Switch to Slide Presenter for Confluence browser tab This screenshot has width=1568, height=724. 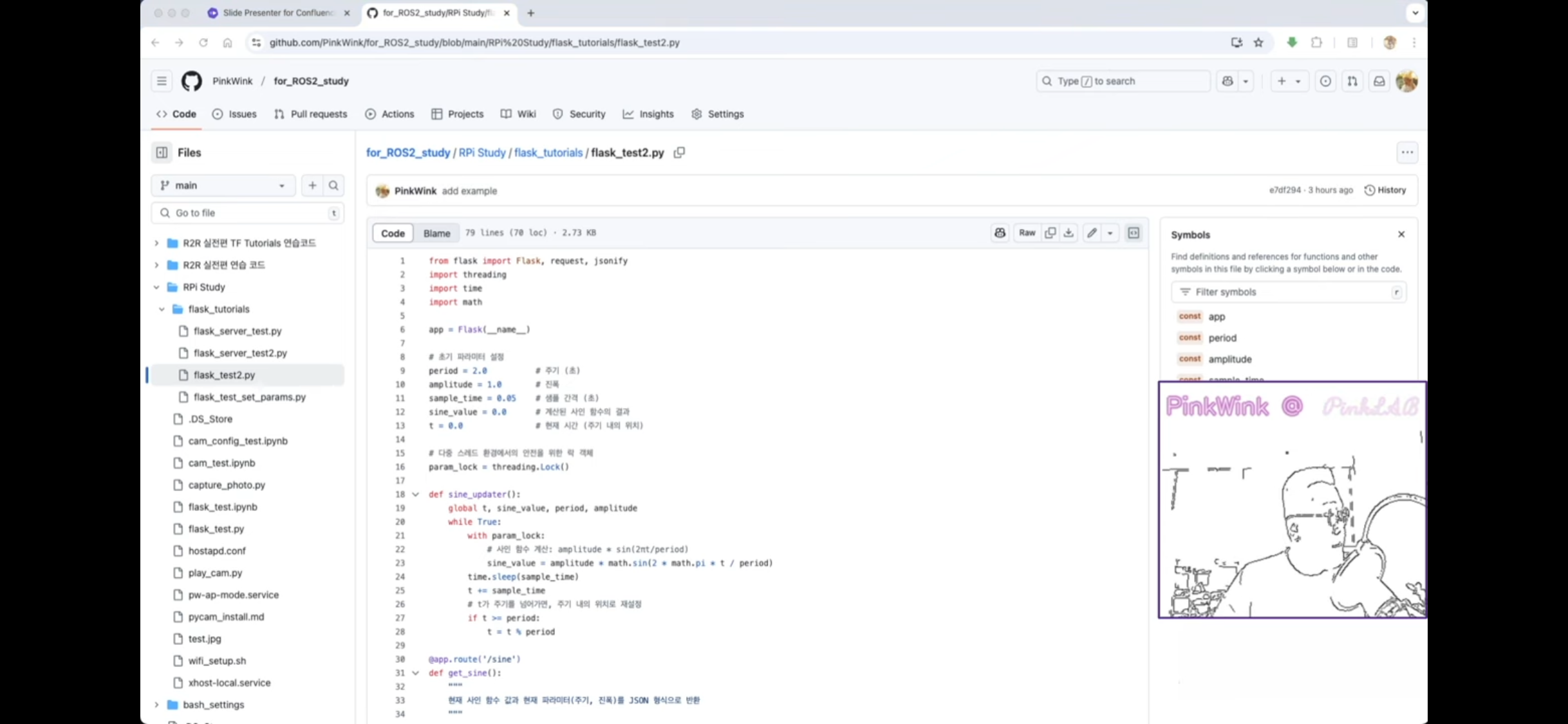click(279, 13)
